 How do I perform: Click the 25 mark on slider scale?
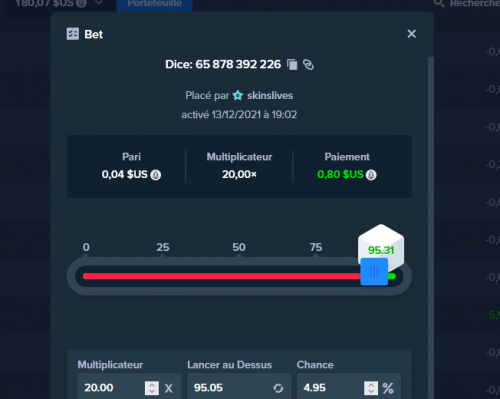click(x=163, y=247)
